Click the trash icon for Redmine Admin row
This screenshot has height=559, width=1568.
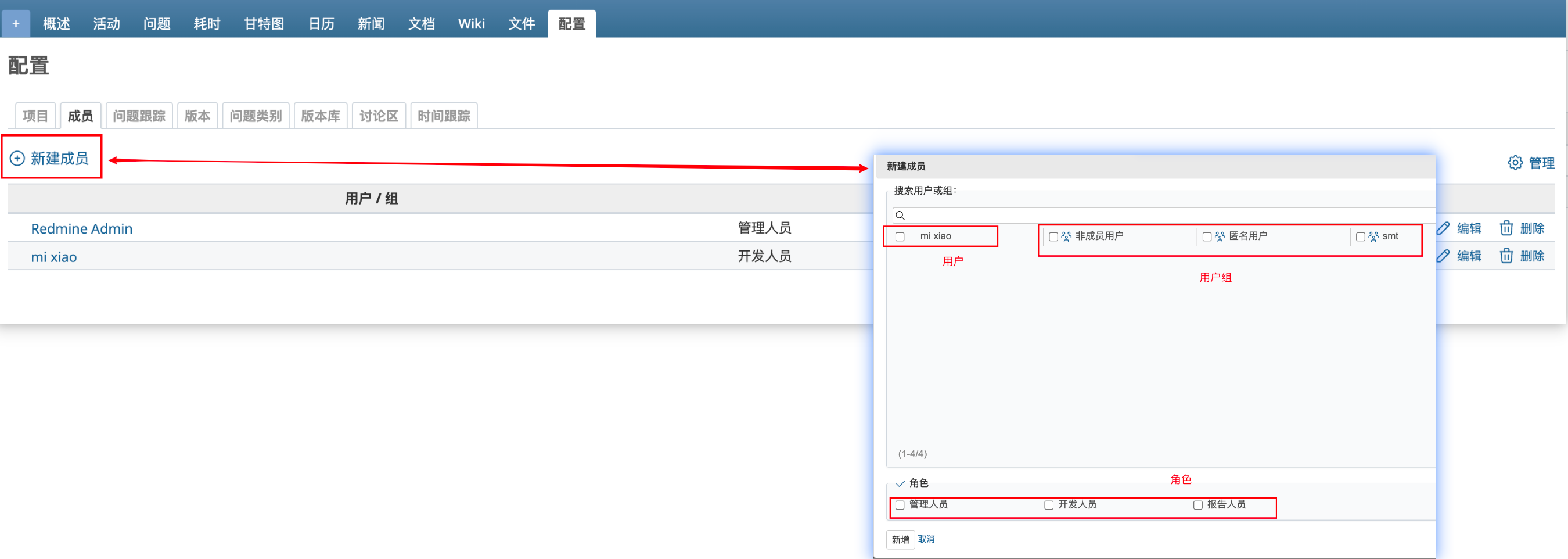pyautogui.click(x=1506, y=228)
